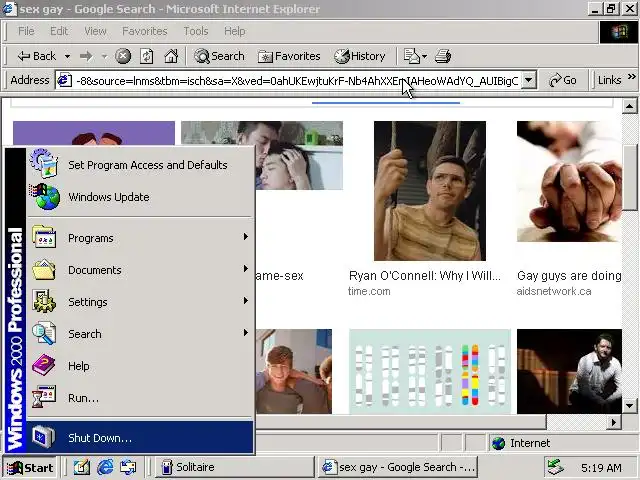Image resolution: width=640 pixels, height=480 pixels.
Task: Click the Windows logo throbber icon
Action: click(619, 32)
